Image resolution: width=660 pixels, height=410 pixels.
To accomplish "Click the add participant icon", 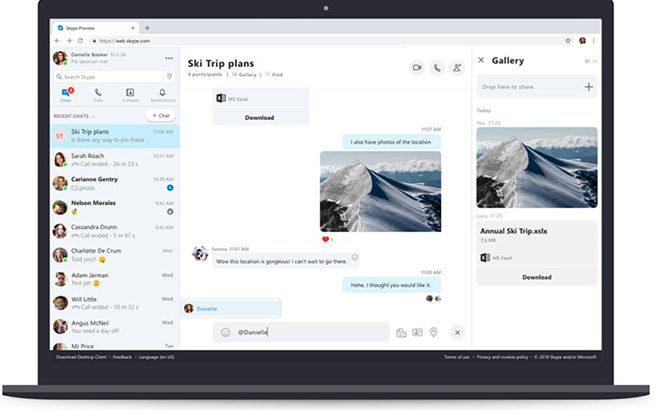I will point(457,67).
